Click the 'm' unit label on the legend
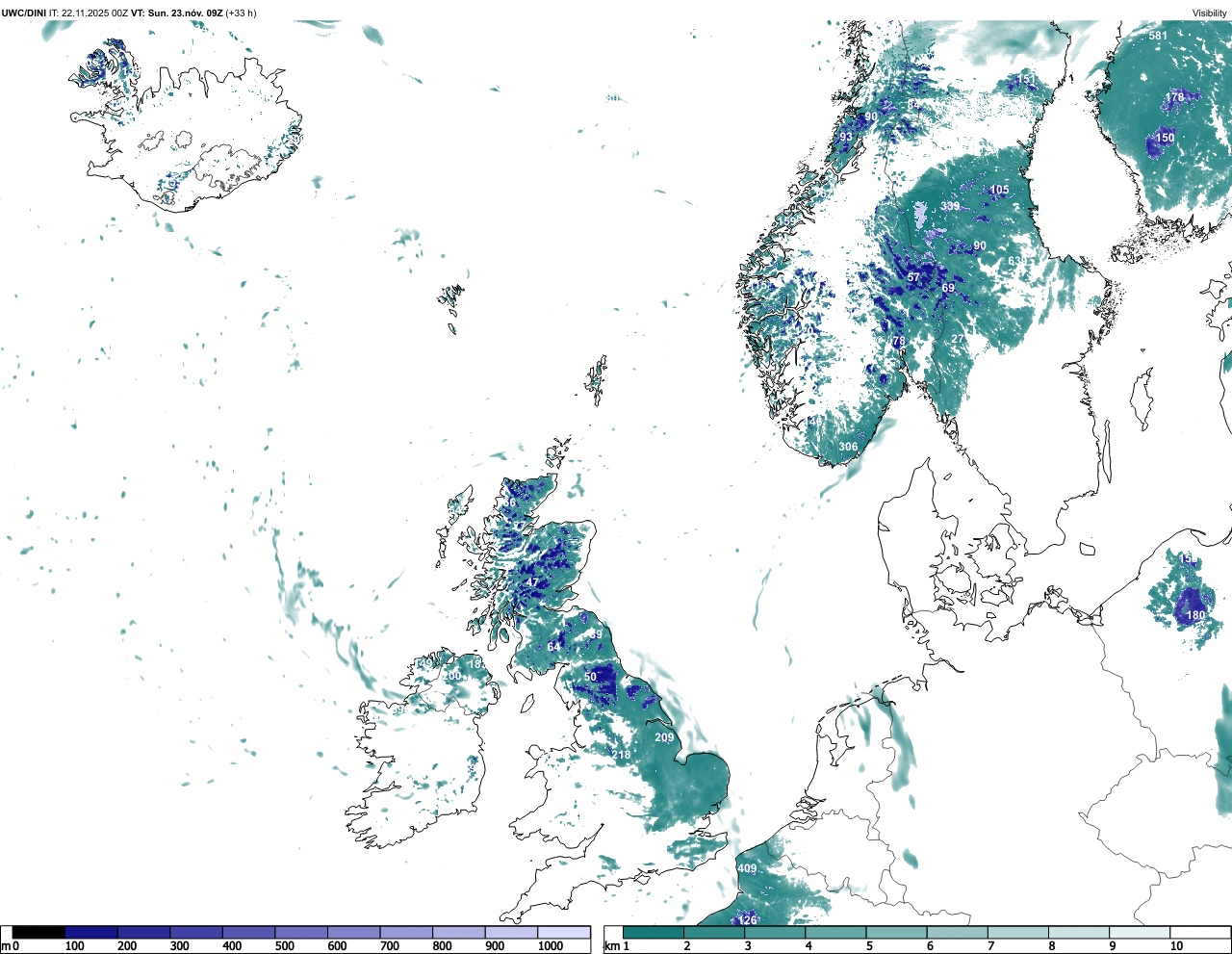 6,946
